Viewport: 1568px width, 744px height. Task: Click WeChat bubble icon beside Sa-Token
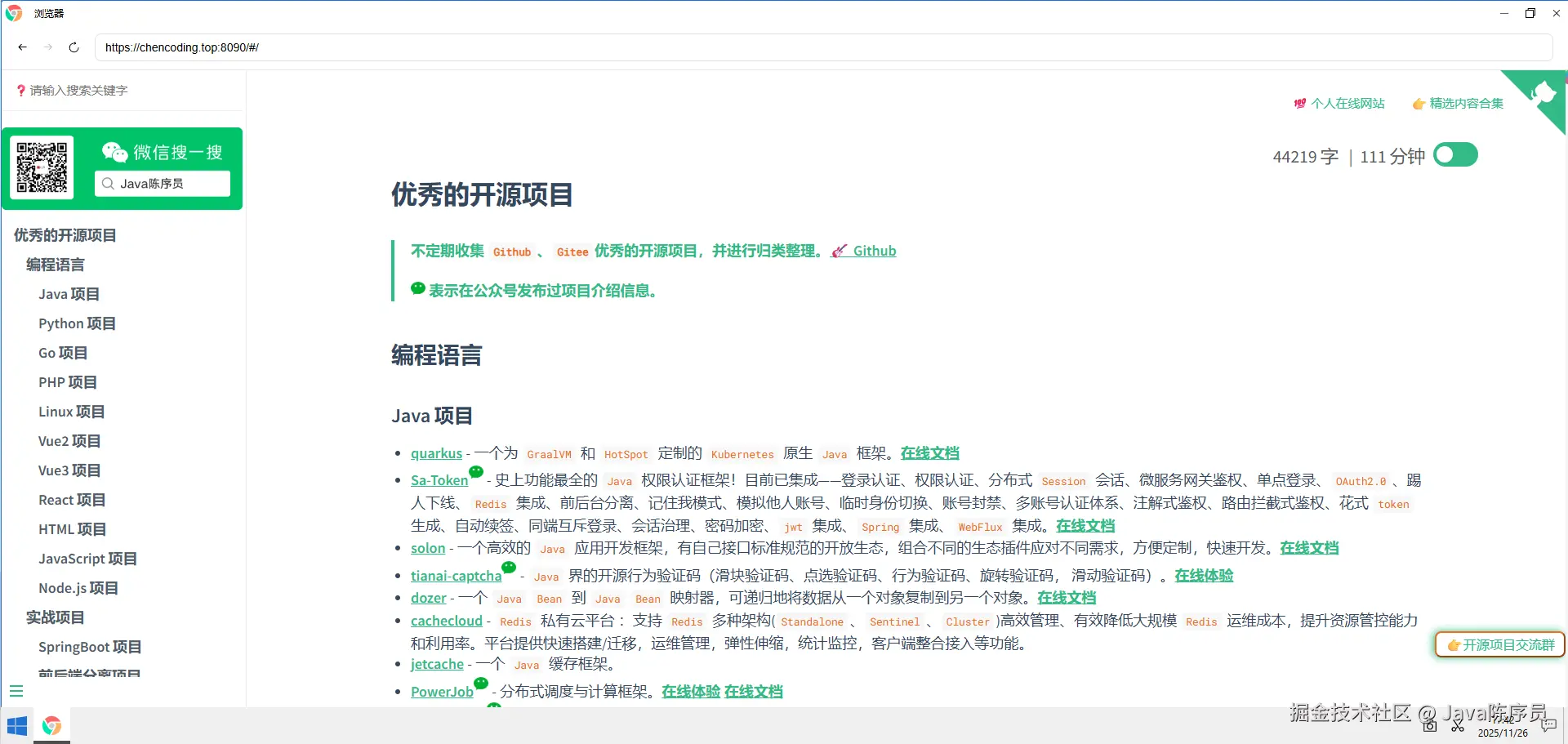pos(476,472)
